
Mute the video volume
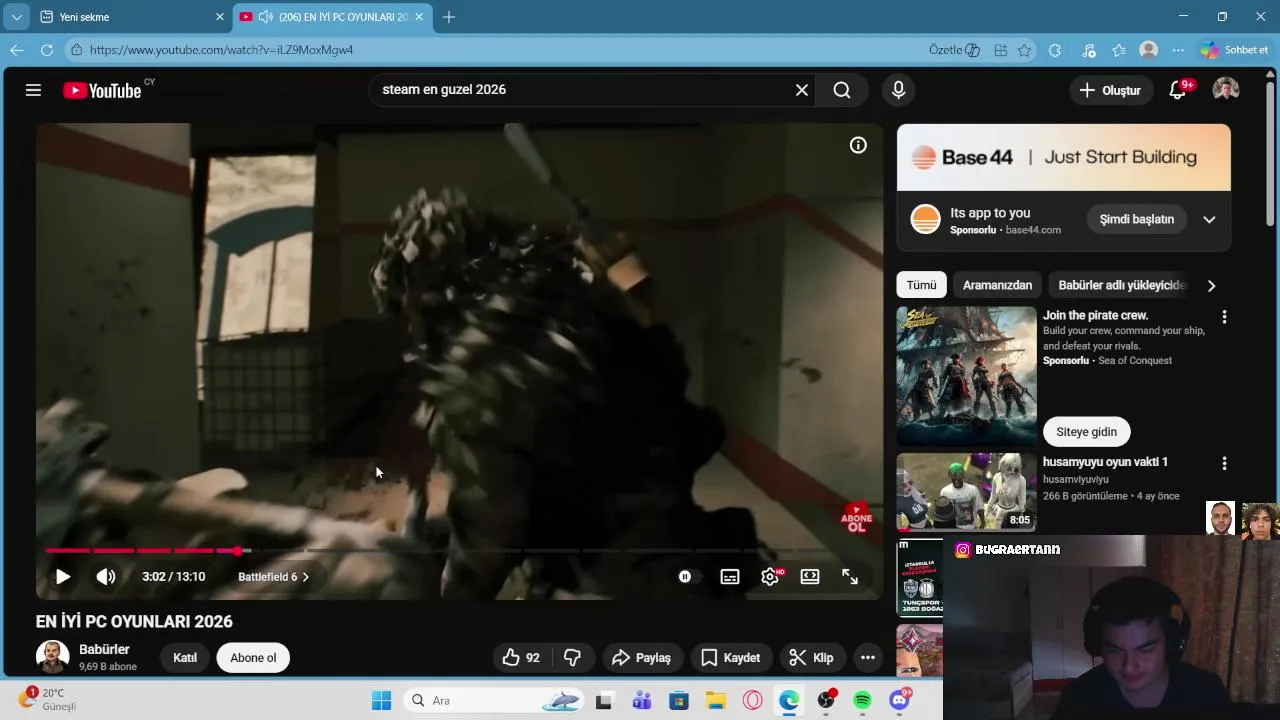(x=106, y=577)
